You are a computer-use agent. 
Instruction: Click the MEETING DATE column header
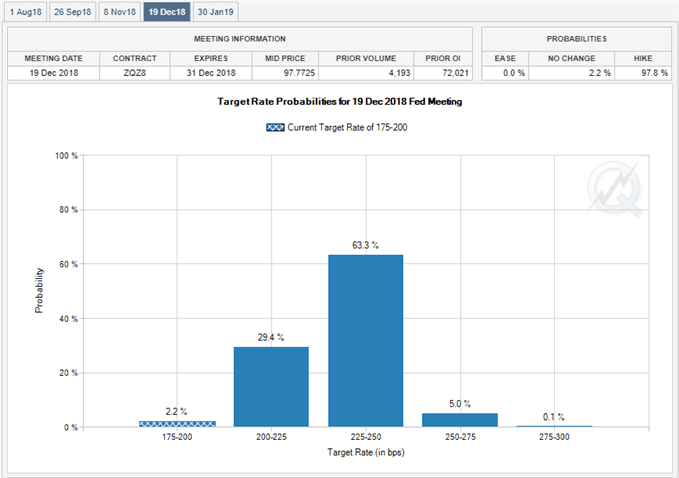(x=53, y=58)
